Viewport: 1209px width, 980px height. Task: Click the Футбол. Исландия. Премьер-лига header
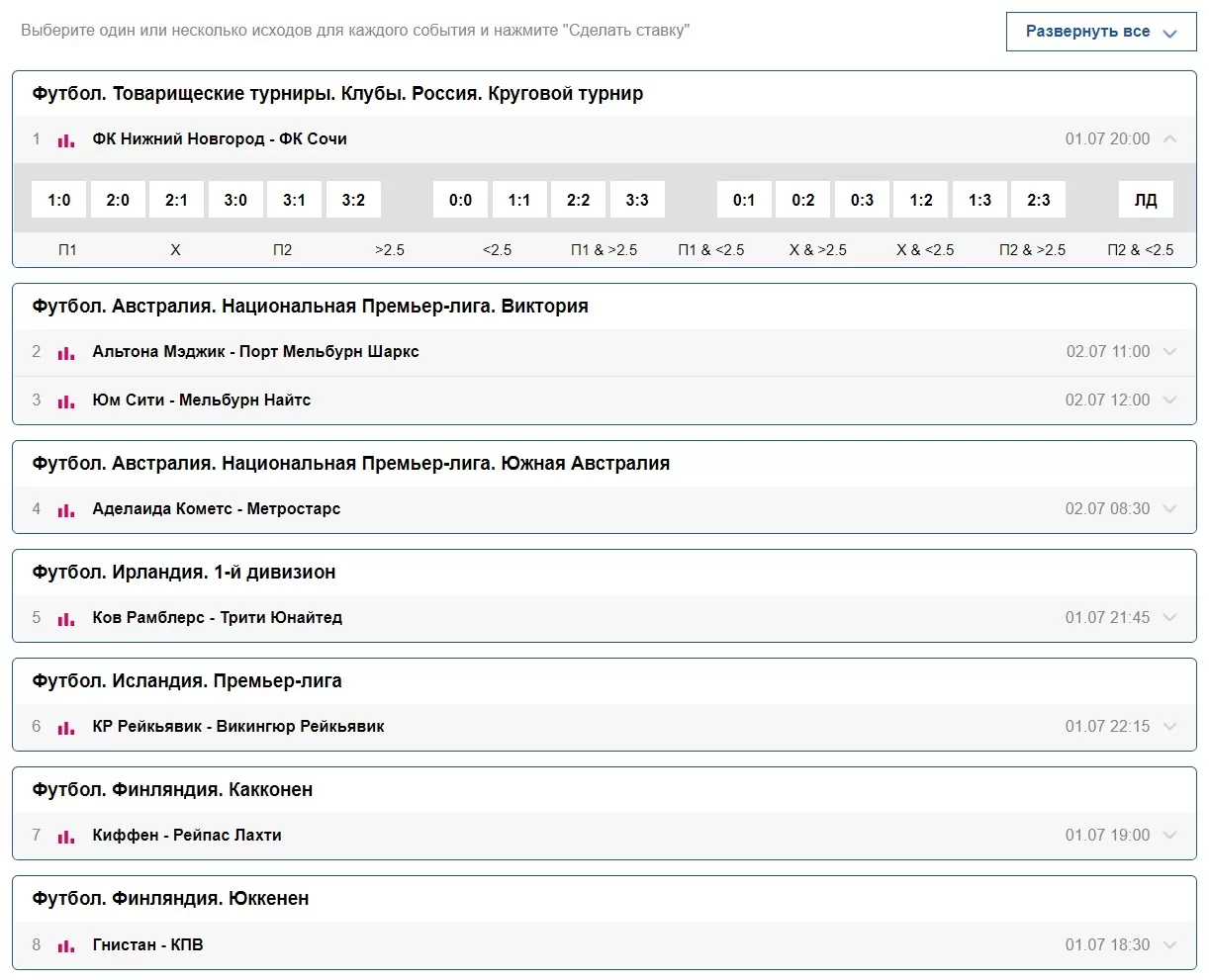point(187,681)
